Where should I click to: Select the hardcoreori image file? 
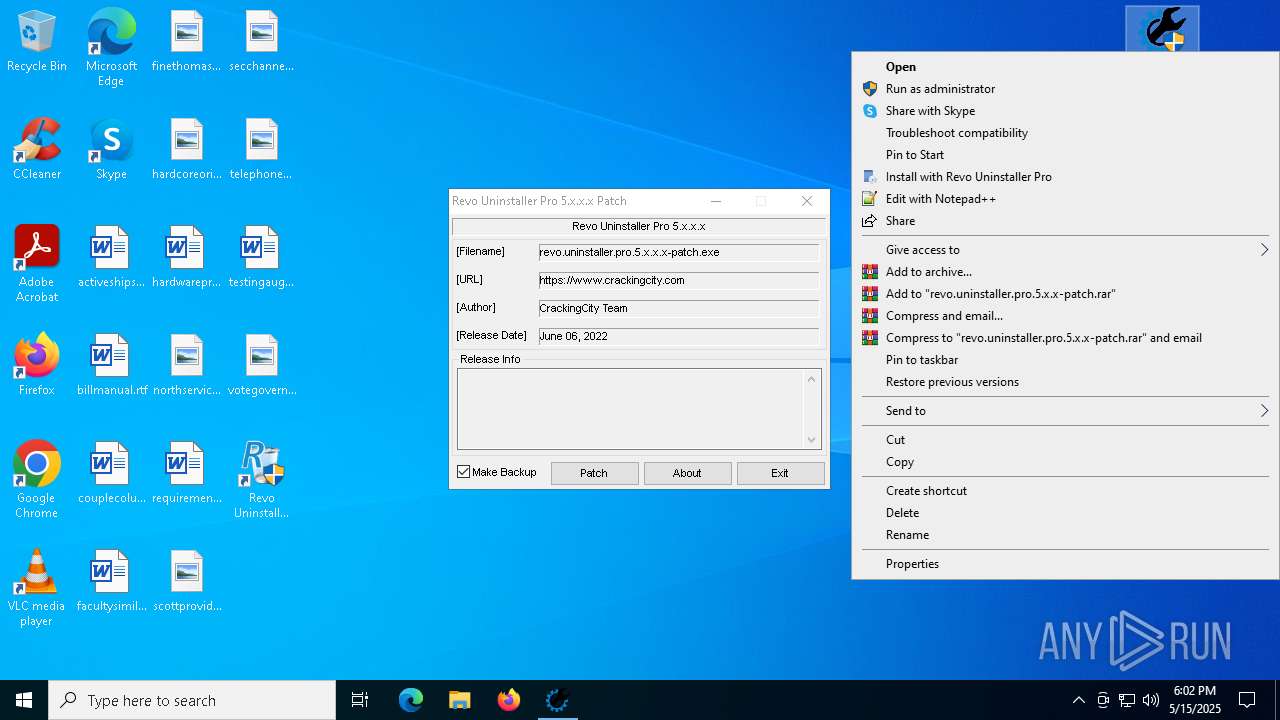point(186,150)
